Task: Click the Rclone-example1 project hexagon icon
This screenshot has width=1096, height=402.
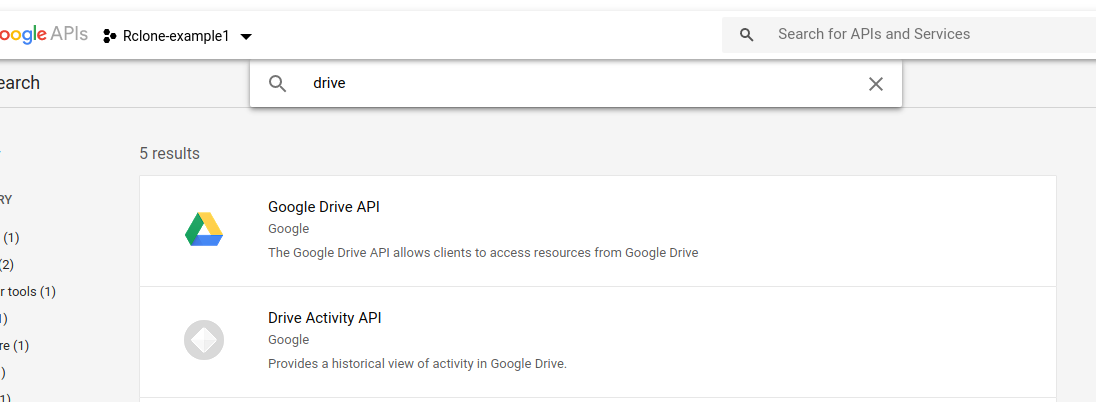Action: point(110,36)
